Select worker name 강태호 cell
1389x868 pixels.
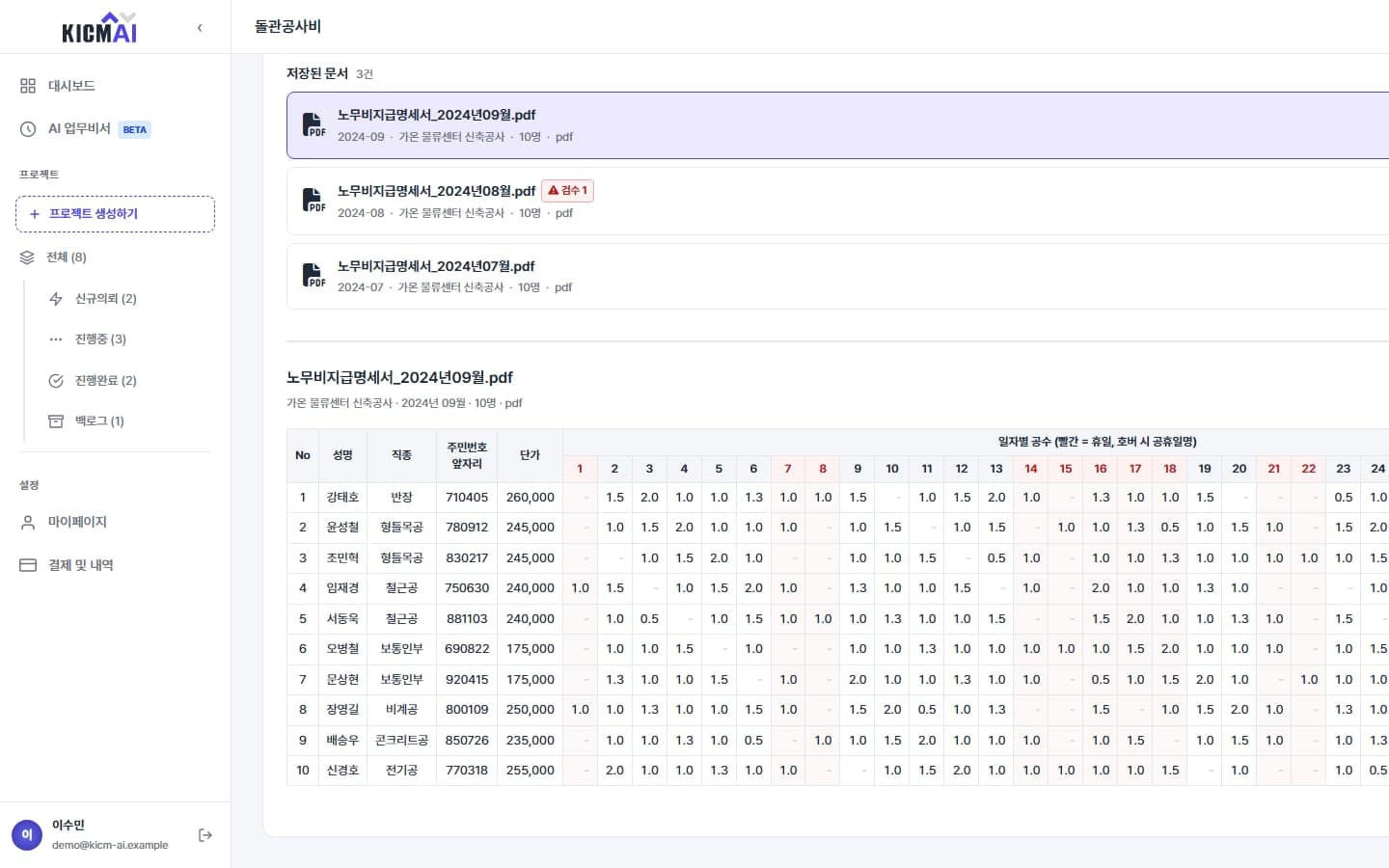click(x=342, y=498)
